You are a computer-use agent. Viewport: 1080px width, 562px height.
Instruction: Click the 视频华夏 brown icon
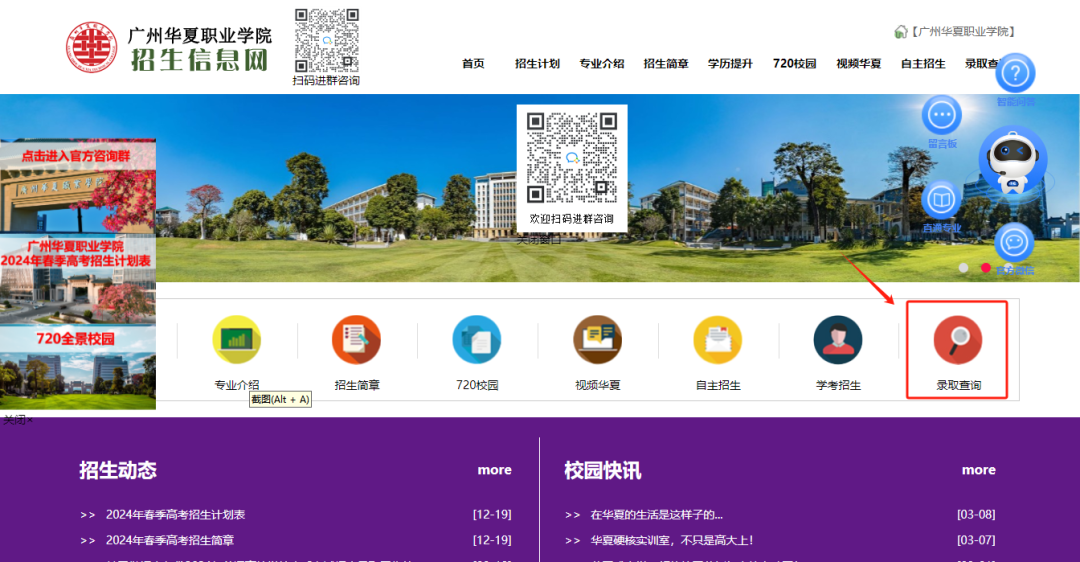(597, 340)
